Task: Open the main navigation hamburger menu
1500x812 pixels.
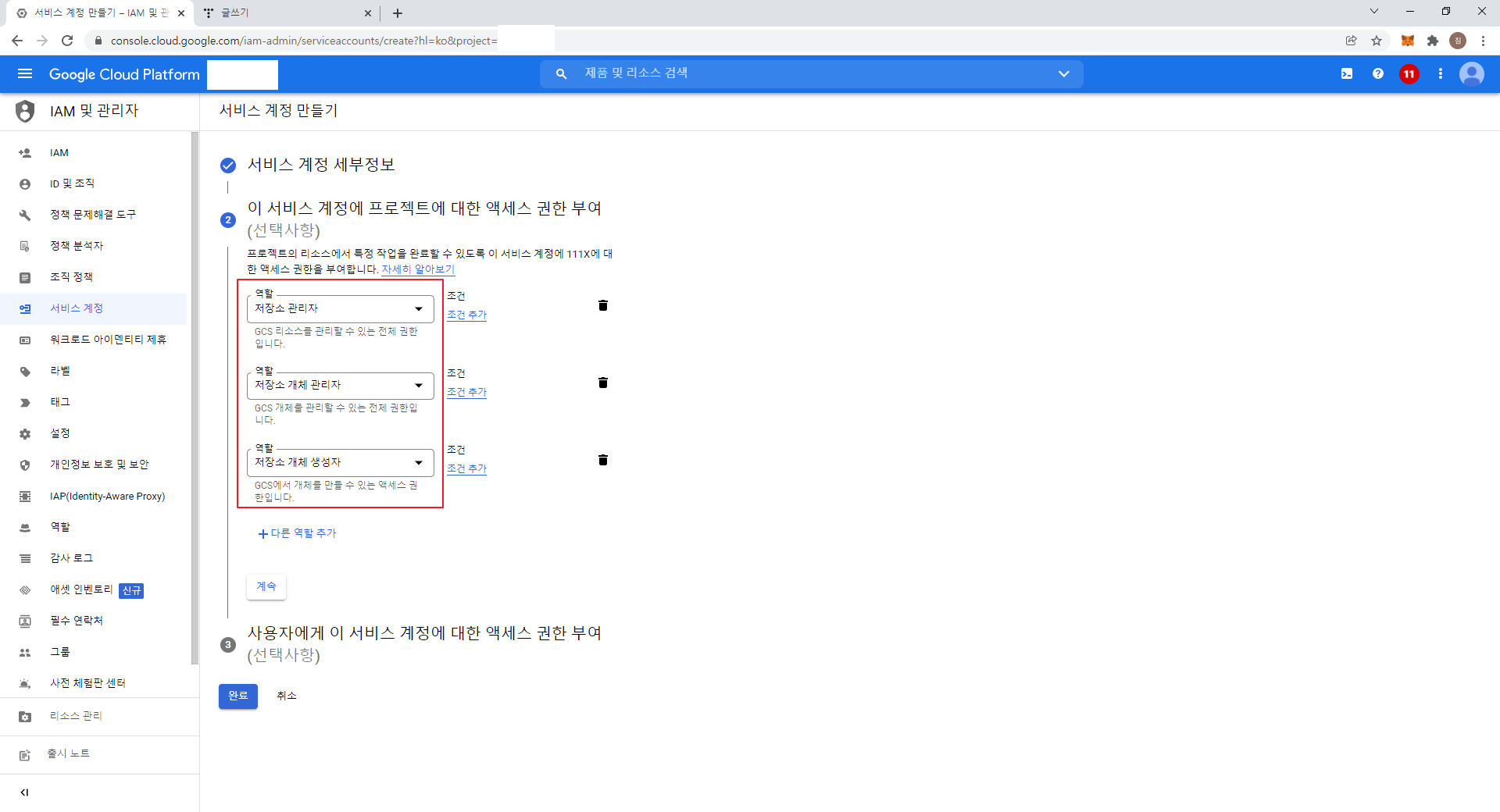Action: [x=25, y=74]
